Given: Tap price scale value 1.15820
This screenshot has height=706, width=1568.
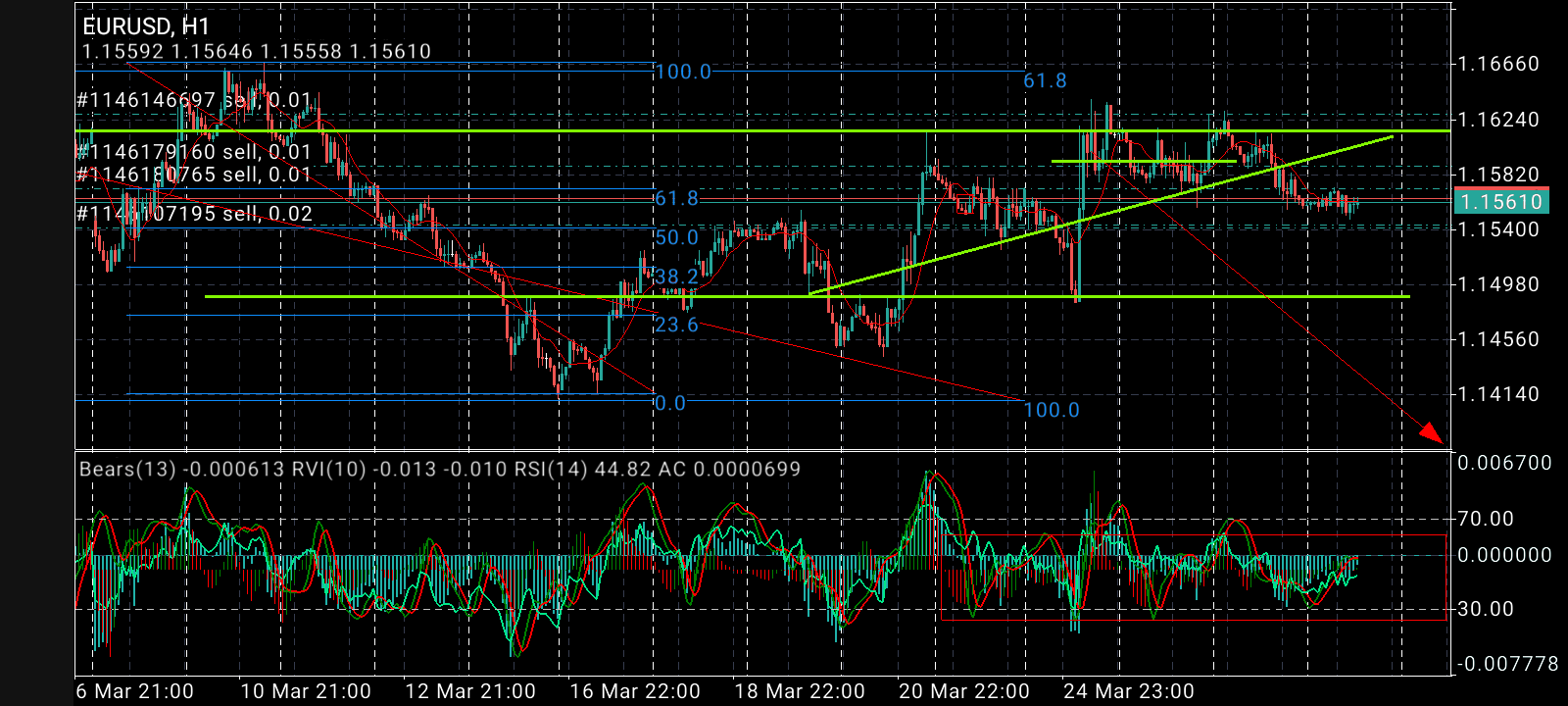Looking at the screenshot, I should click(x=1499, y=175).
